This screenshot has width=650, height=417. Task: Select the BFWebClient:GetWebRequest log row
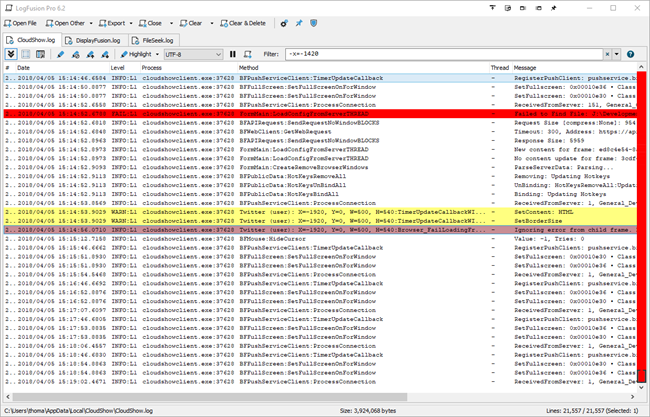click(x=320, y=131)
